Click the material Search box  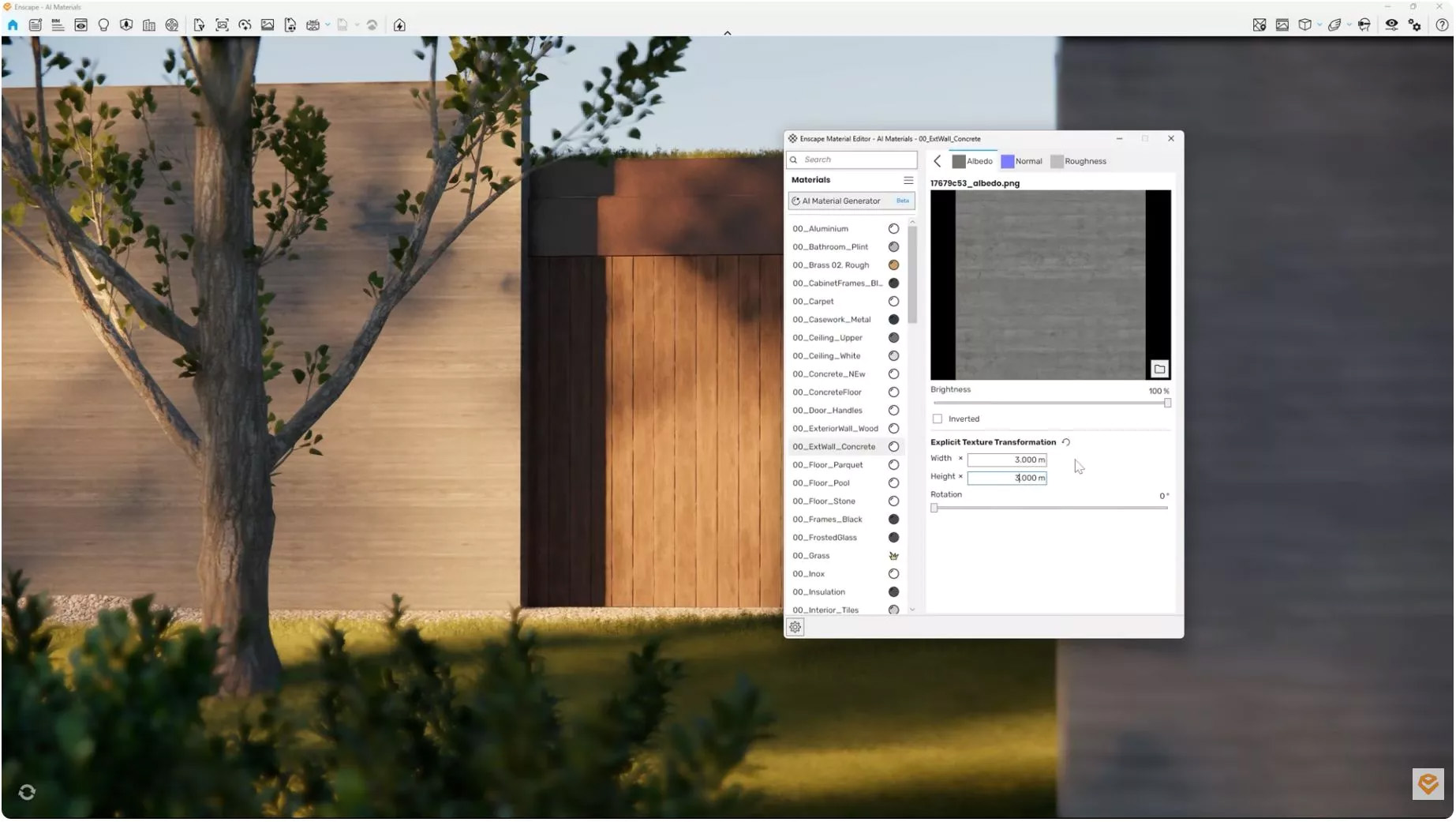(852, 160)
